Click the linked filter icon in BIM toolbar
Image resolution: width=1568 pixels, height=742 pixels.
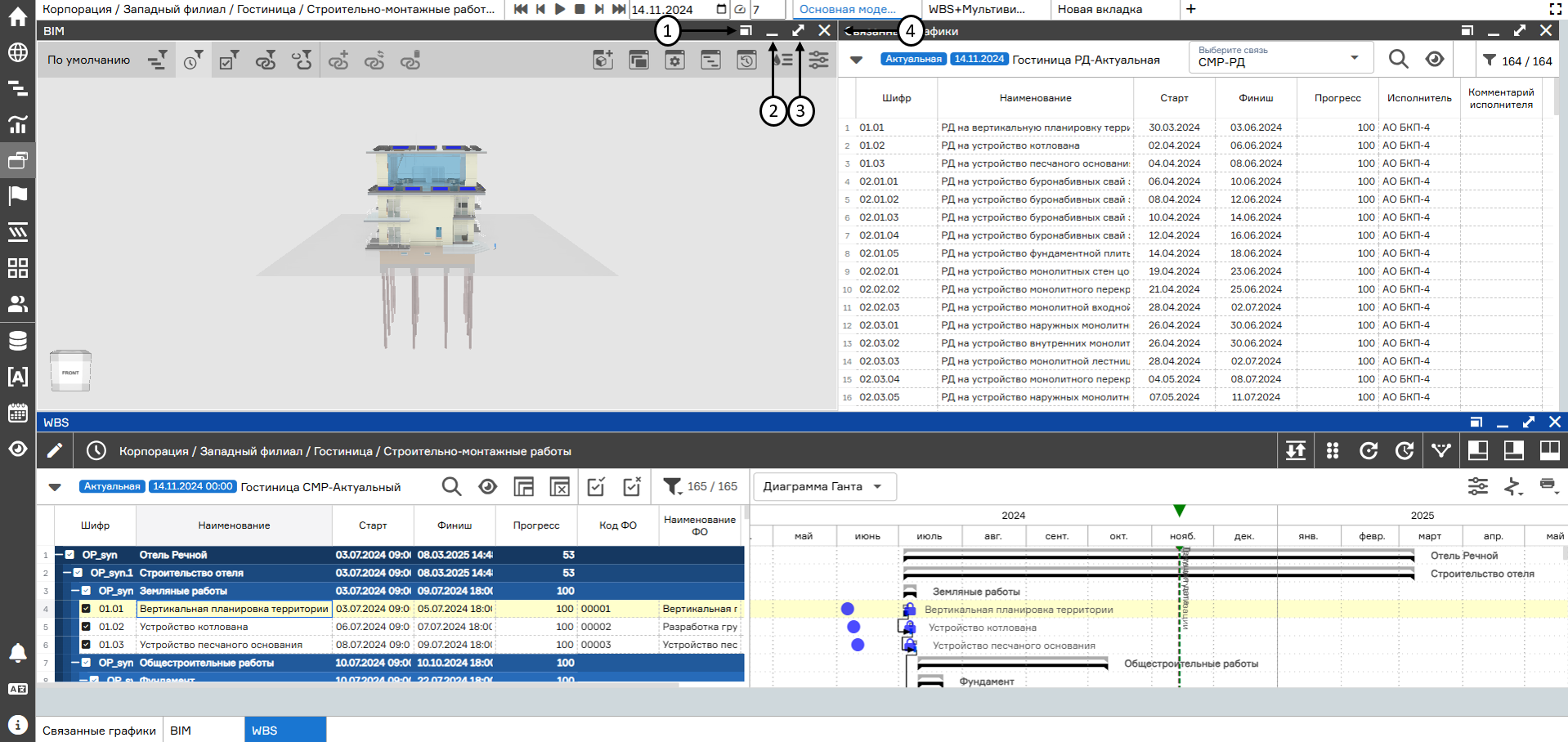tap(265, 60)
